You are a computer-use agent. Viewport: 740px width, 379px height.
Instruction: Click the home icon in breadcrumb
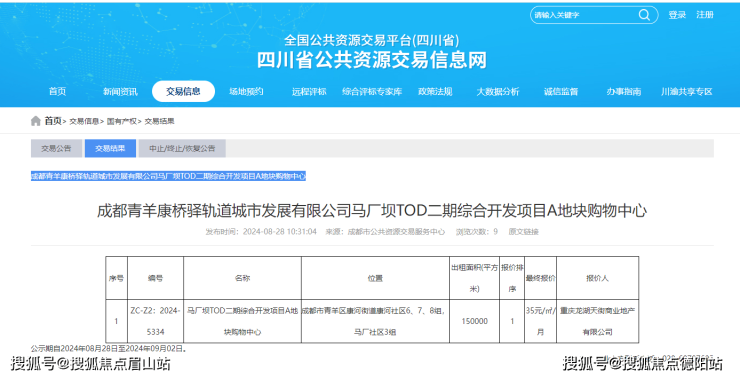(x=35, y=121)
